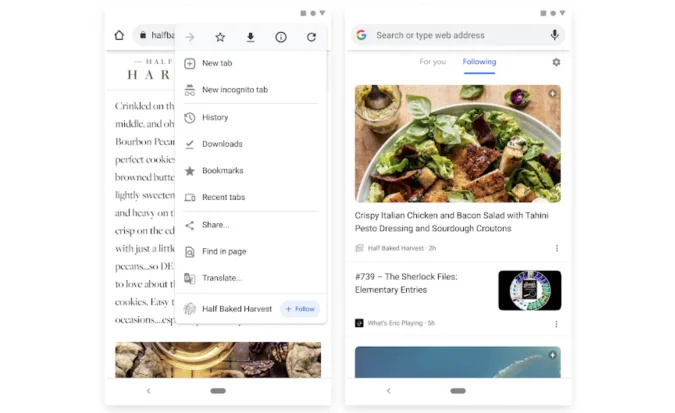675x413 pixels.
Task: Open options for Half Baked Harvest article
Action: 557,248
